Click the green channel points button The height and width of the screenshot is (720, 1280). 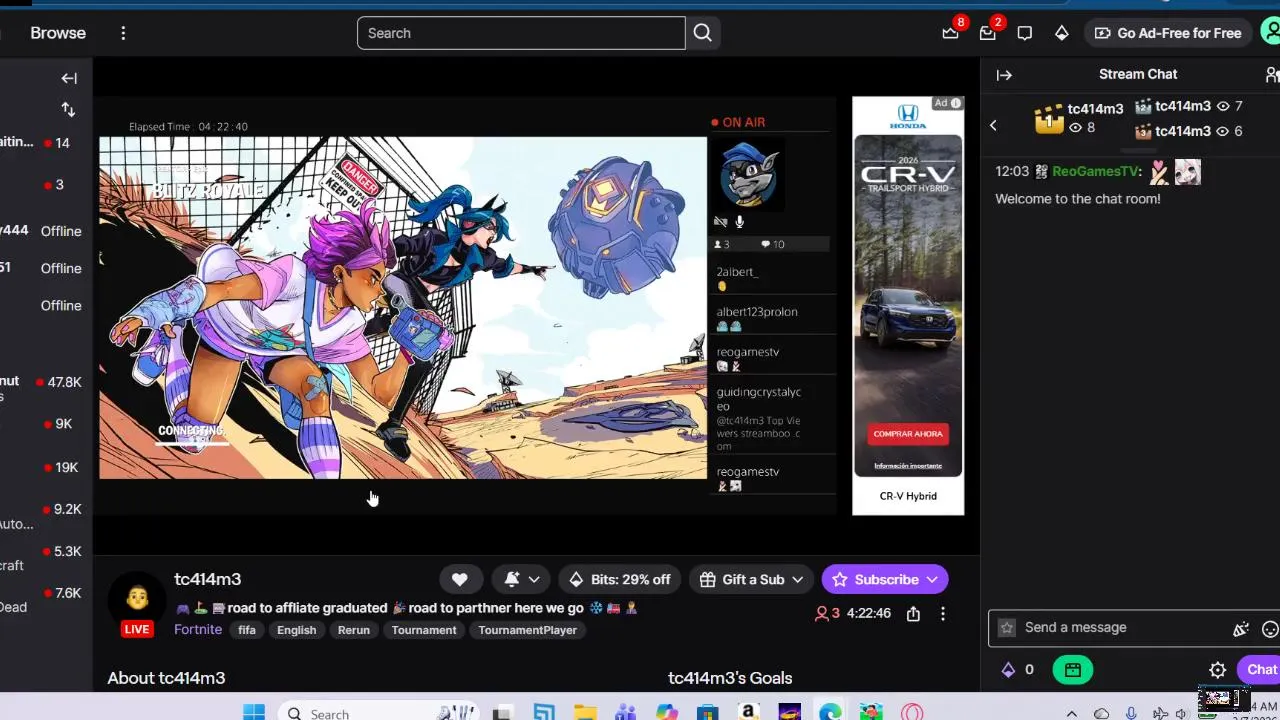[1073, 670]
